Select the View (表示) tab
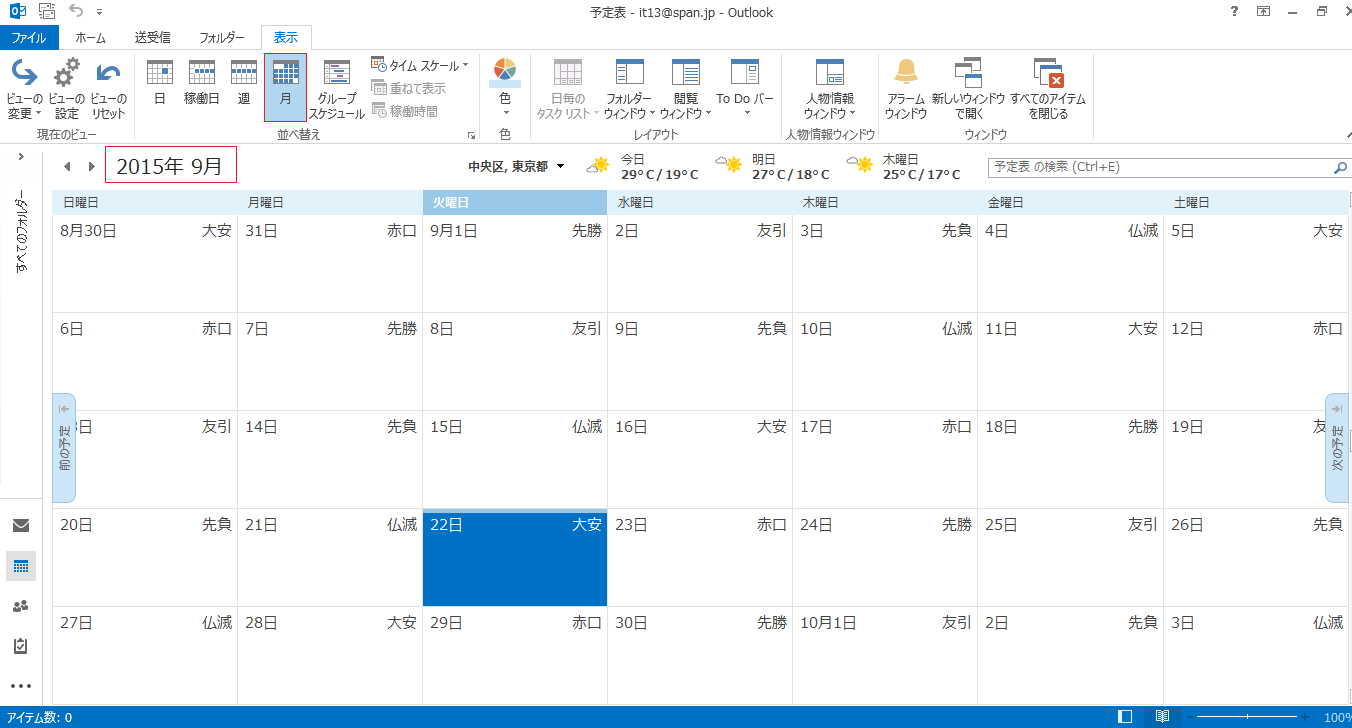Viewport: 1352px width, 728px height. (x=286, y=37)
